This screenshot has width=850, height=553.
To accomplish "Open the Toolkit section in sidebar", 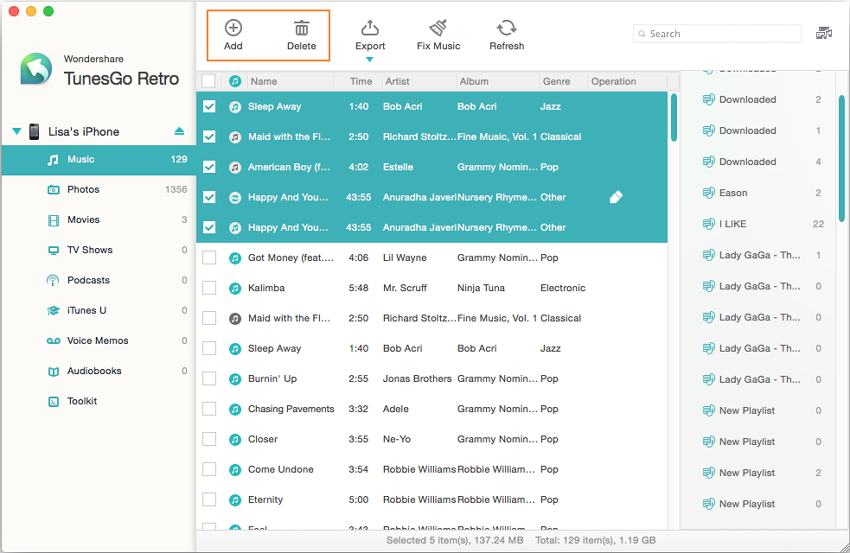I will click(x=82, y=401).
